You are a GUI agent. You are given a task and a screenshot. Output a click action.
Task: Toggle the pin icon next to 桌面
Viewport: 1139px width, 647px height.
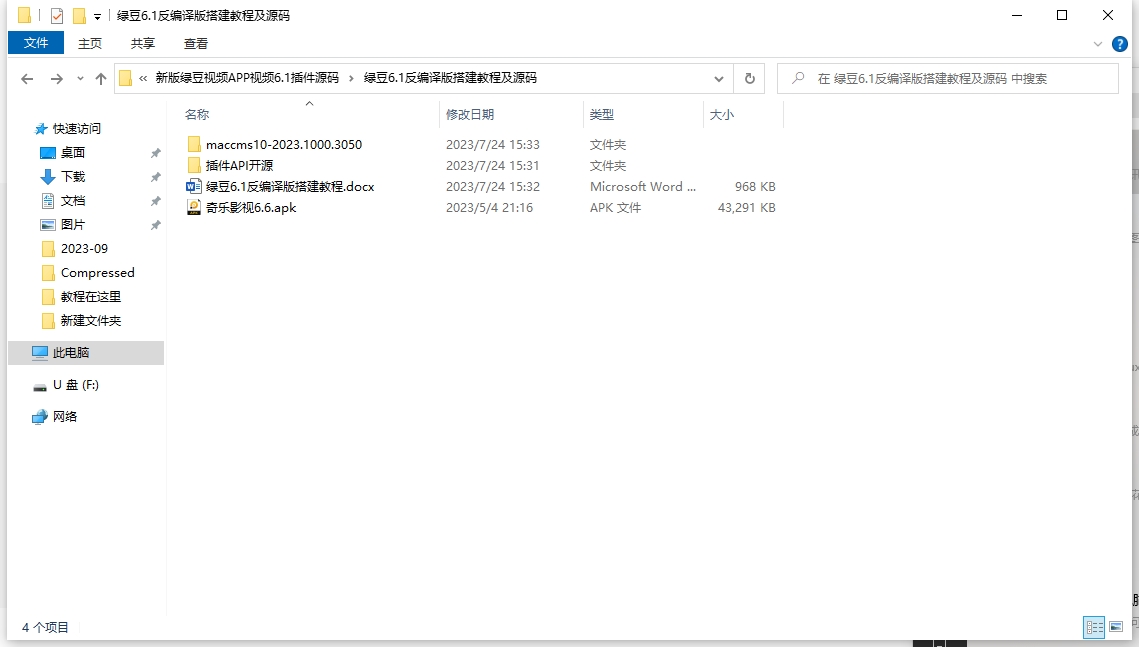pyautogui.click(x=155, y=153)
